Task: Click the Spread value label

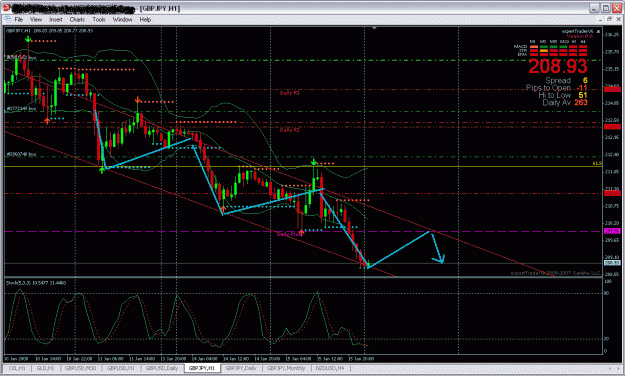Action: coord(558,81)
